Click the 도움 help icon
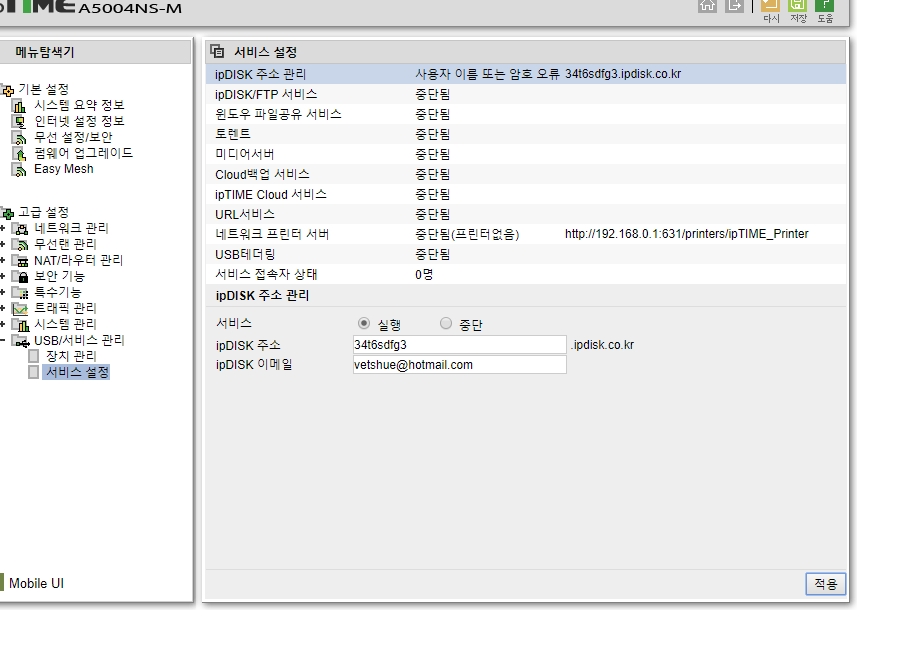The width and height of the screenshot is (914, 646). pos(825,5)
